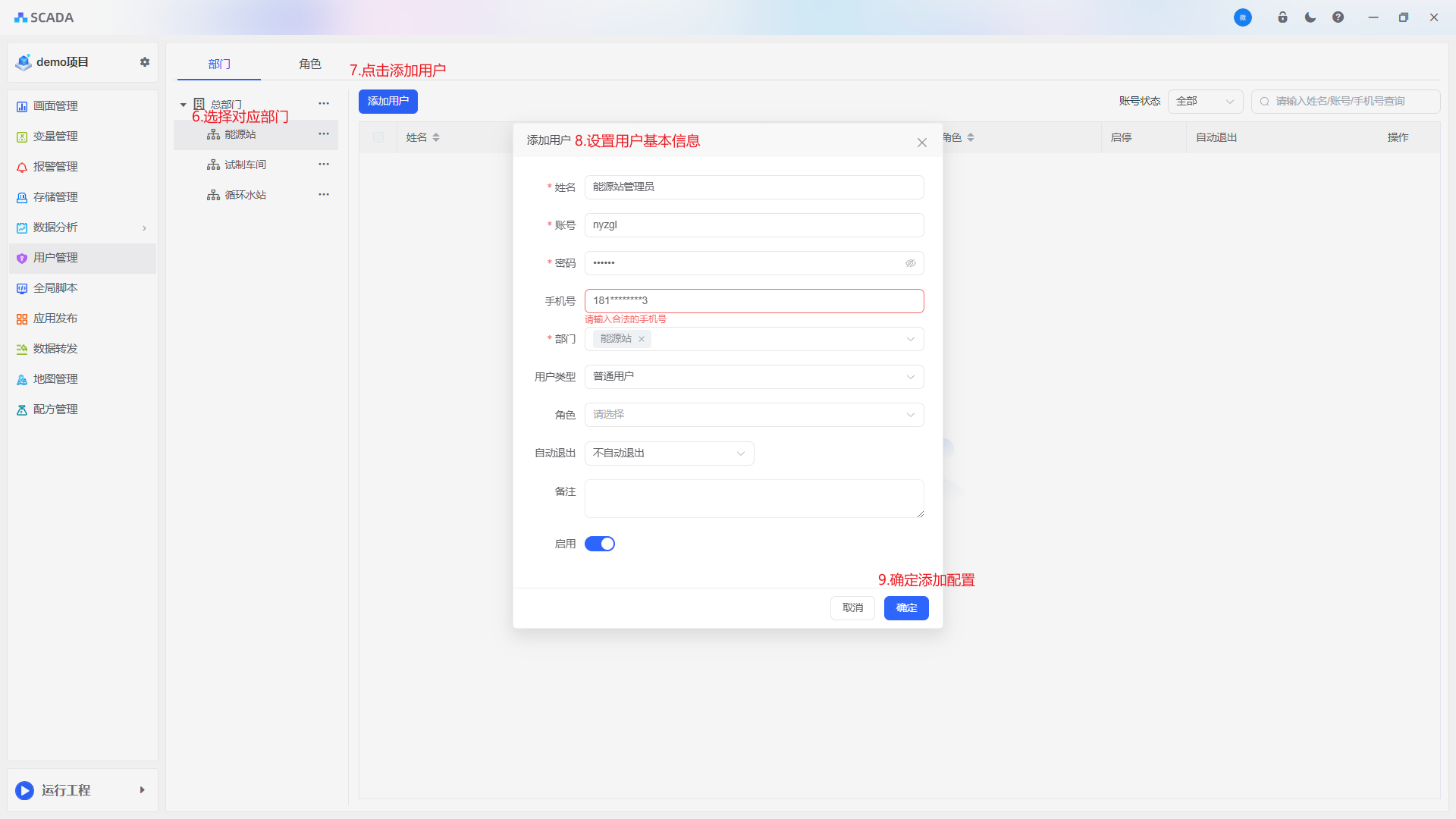Click the lock icon in the title bar

[x=1282, y=17]
